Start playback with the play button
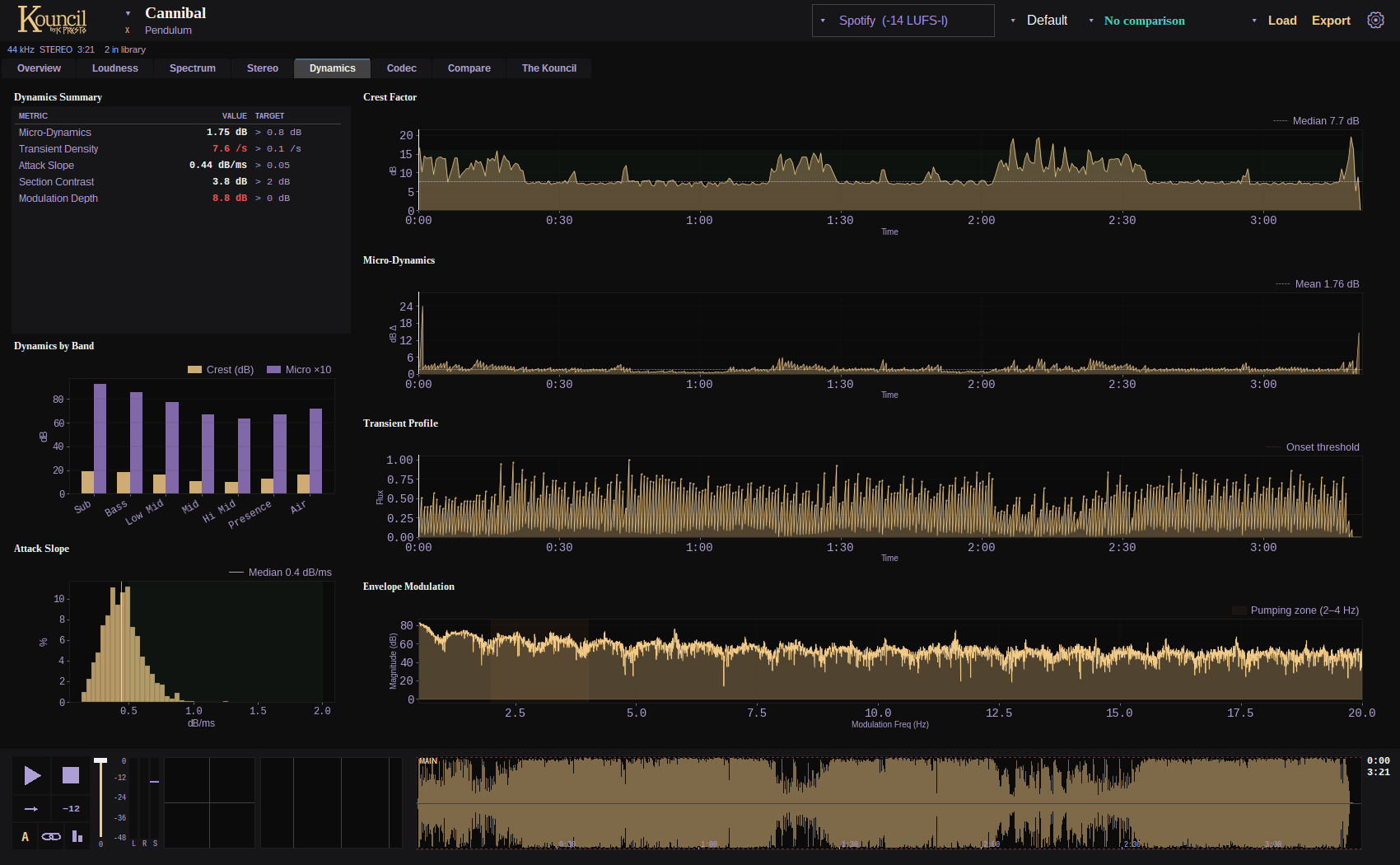This screenshot has width=1400, height=865. point(32,775)
